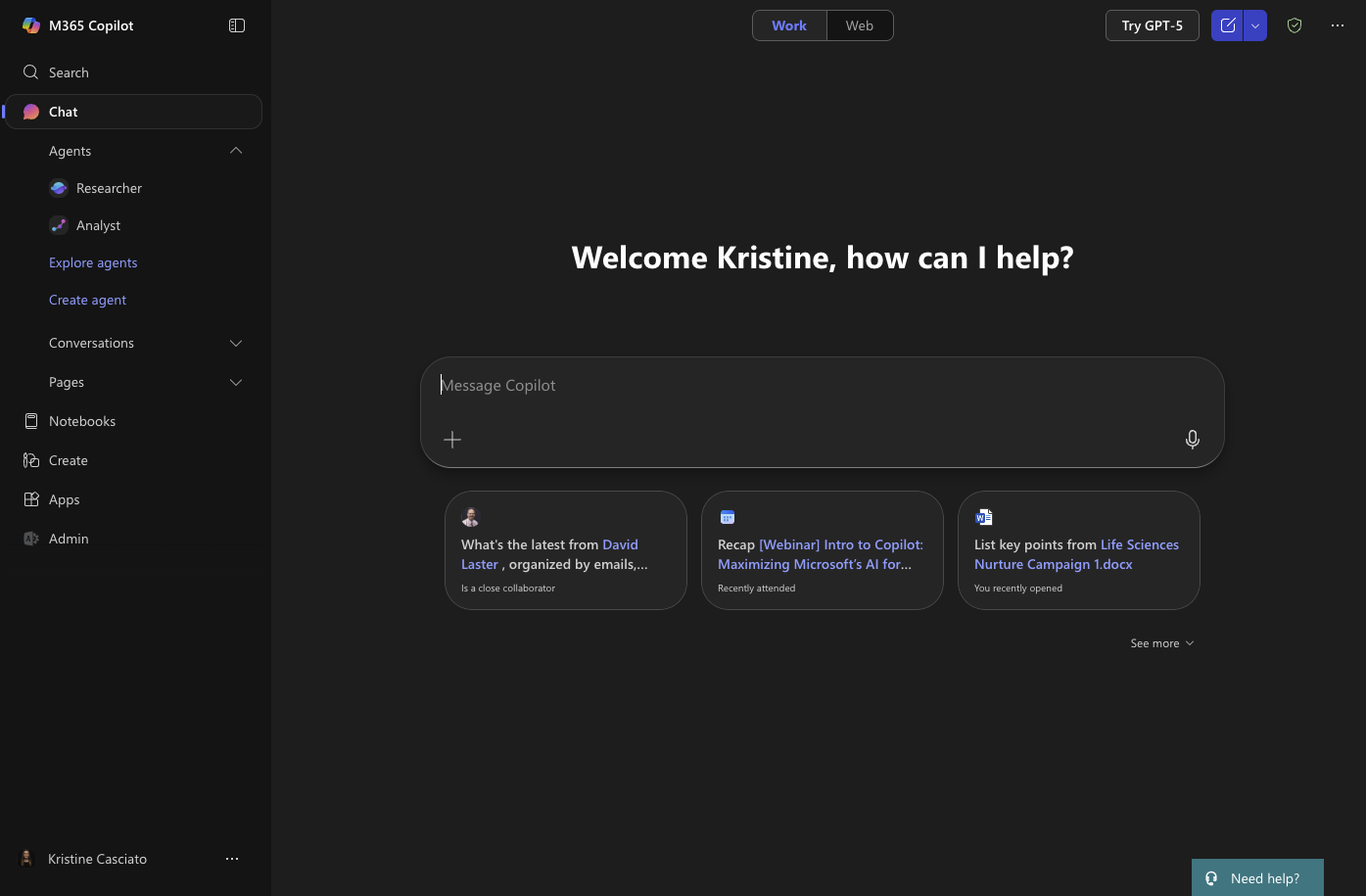Open the Researcher agent
Image resolution: width=1366 pixels, height=896 pixels.
(109, 188)
